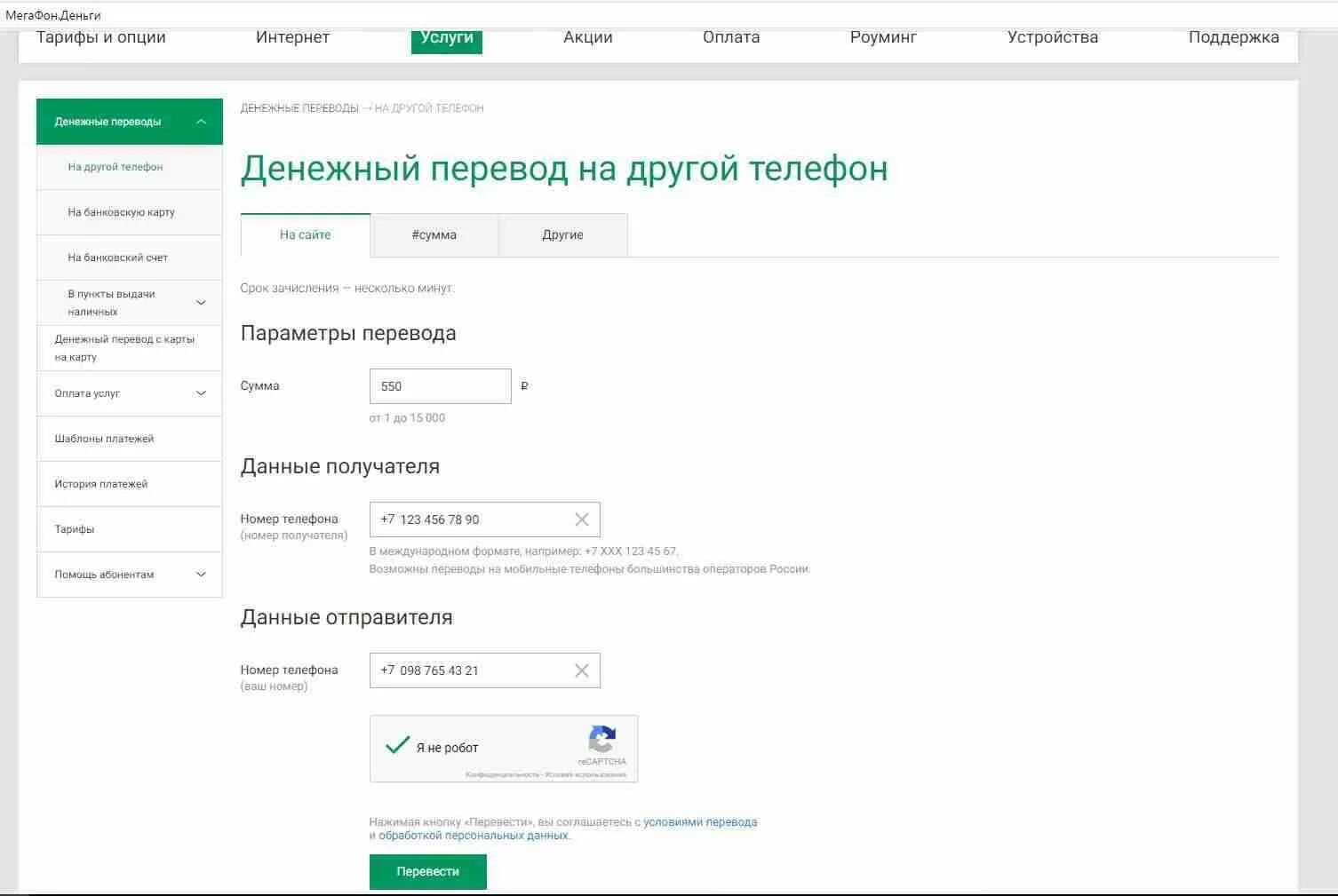The height and width of the screenshot is (896, 1338).
Task: Open the 'Интернет' navigation item
Action: 292,37
